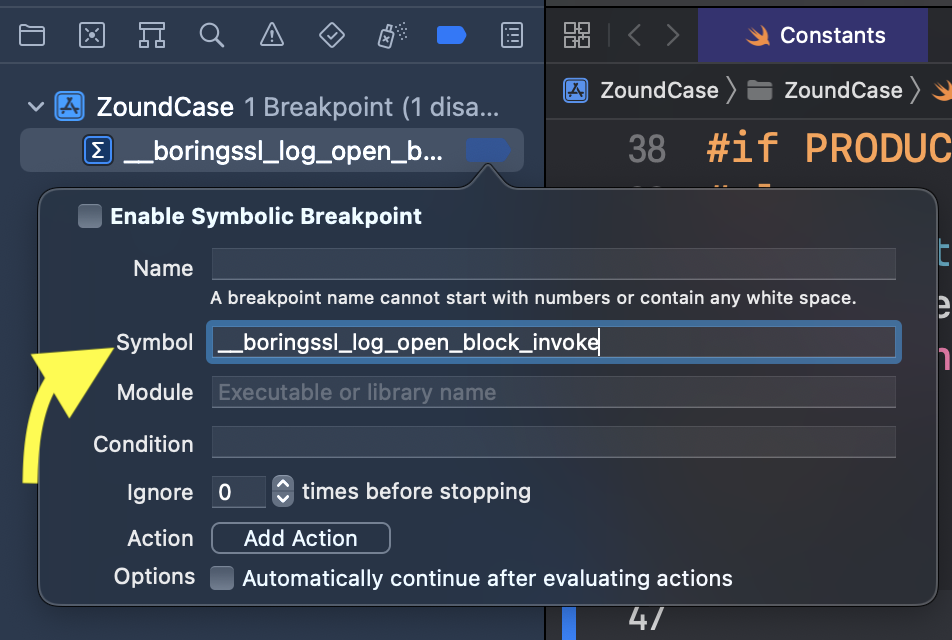This screenshot has height=640, width=952.
Task: Open the Test navigator diamond icon
Action: [331, 36]
